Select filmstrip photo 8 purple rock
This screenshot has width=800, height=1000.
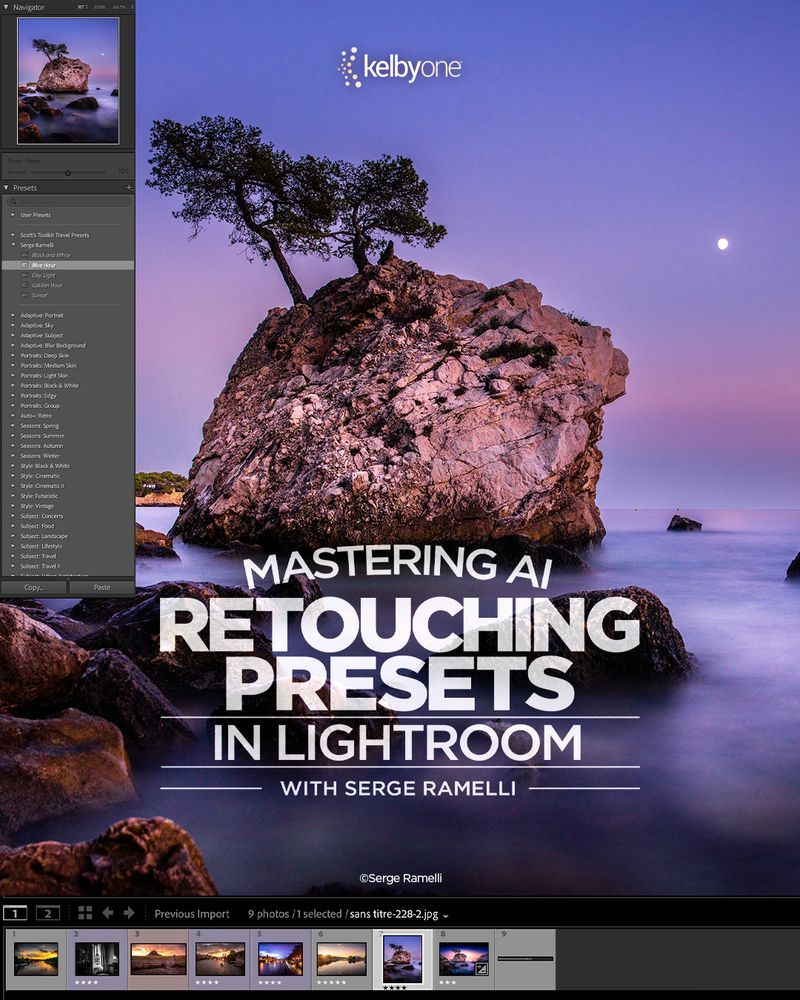pos(464,960)
